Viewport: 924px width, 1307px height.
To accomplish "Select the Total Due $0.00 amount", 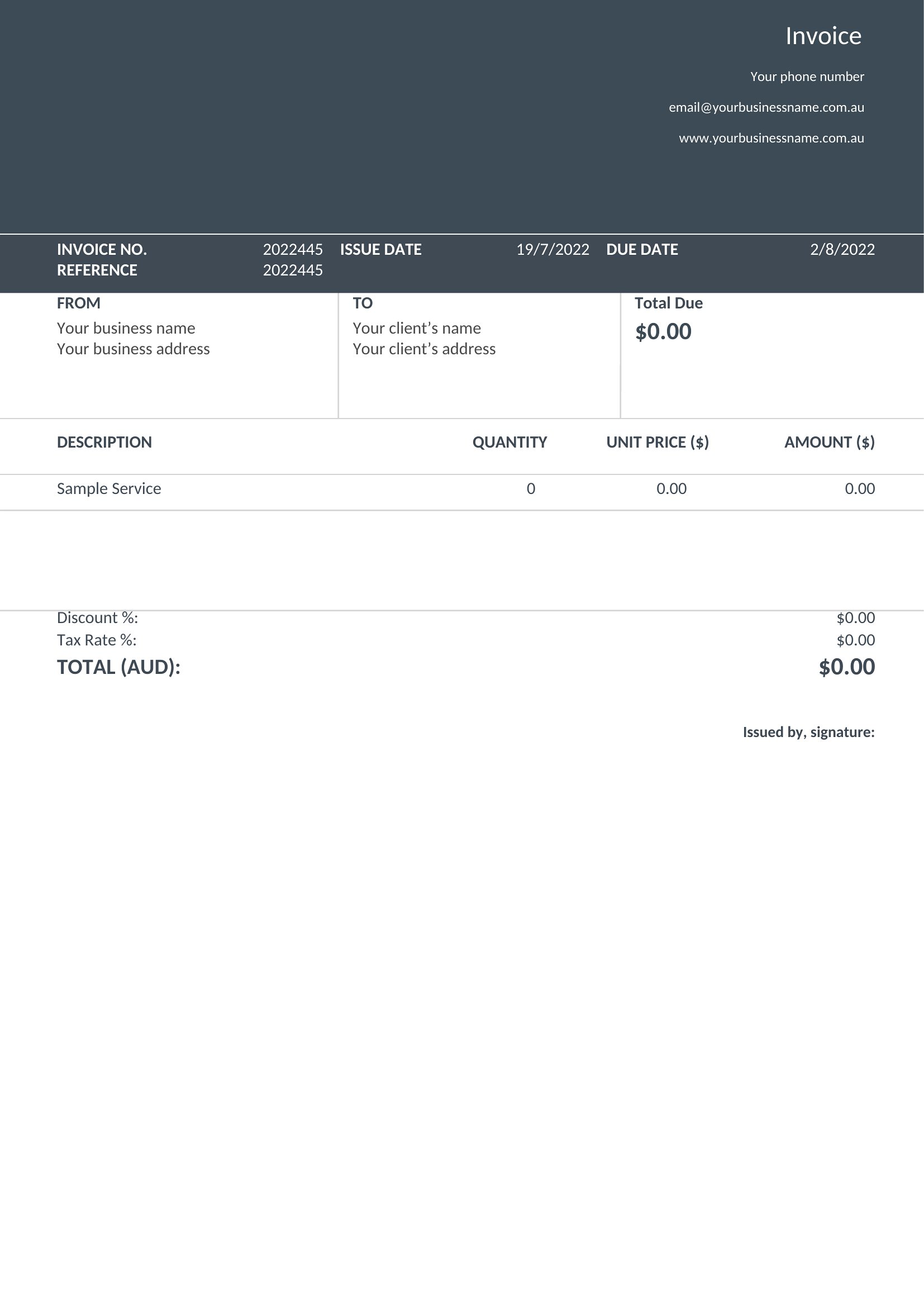I will [x=664, y=331].
